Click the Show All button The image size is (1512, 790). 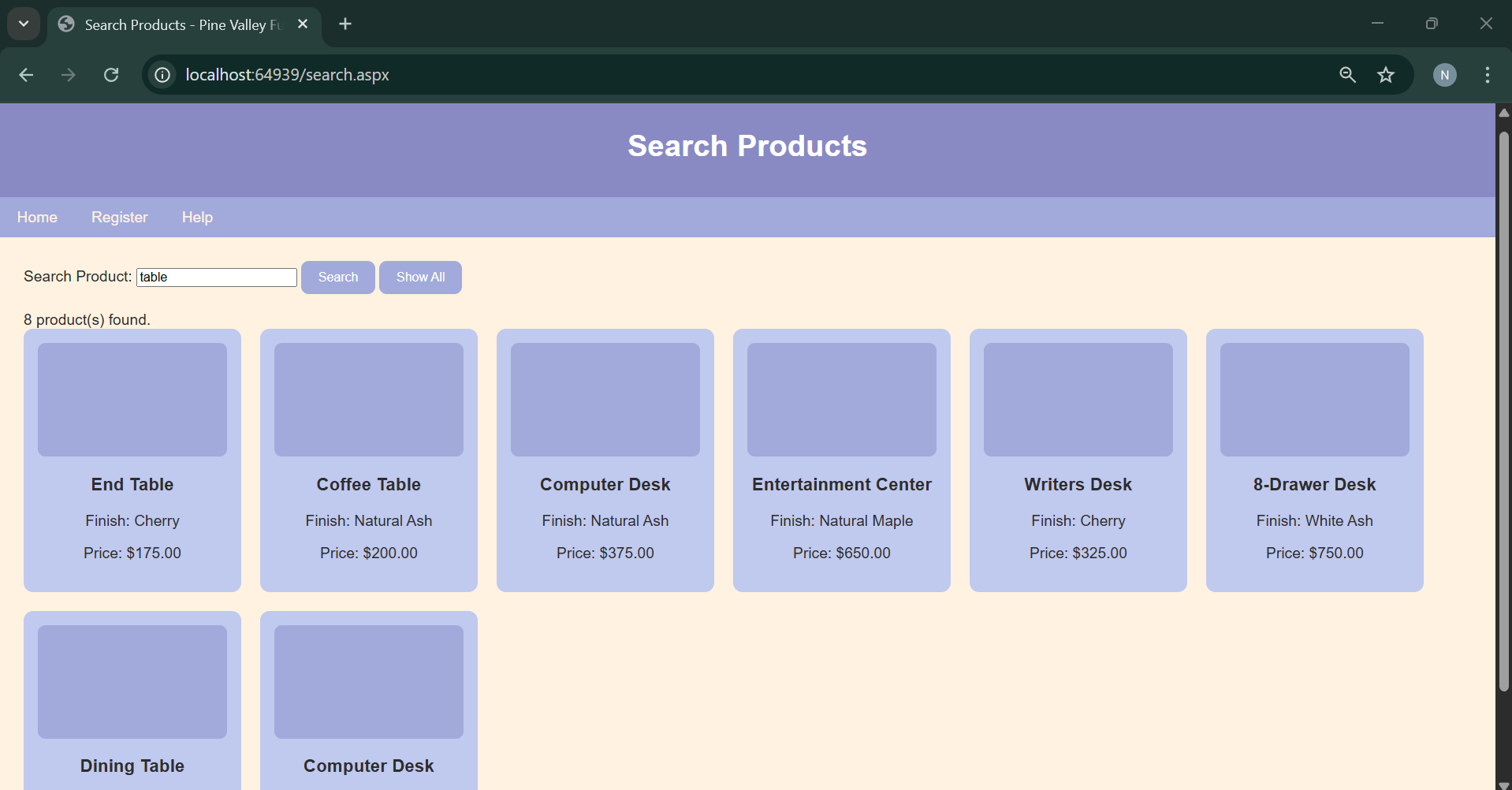coord(420,277)
